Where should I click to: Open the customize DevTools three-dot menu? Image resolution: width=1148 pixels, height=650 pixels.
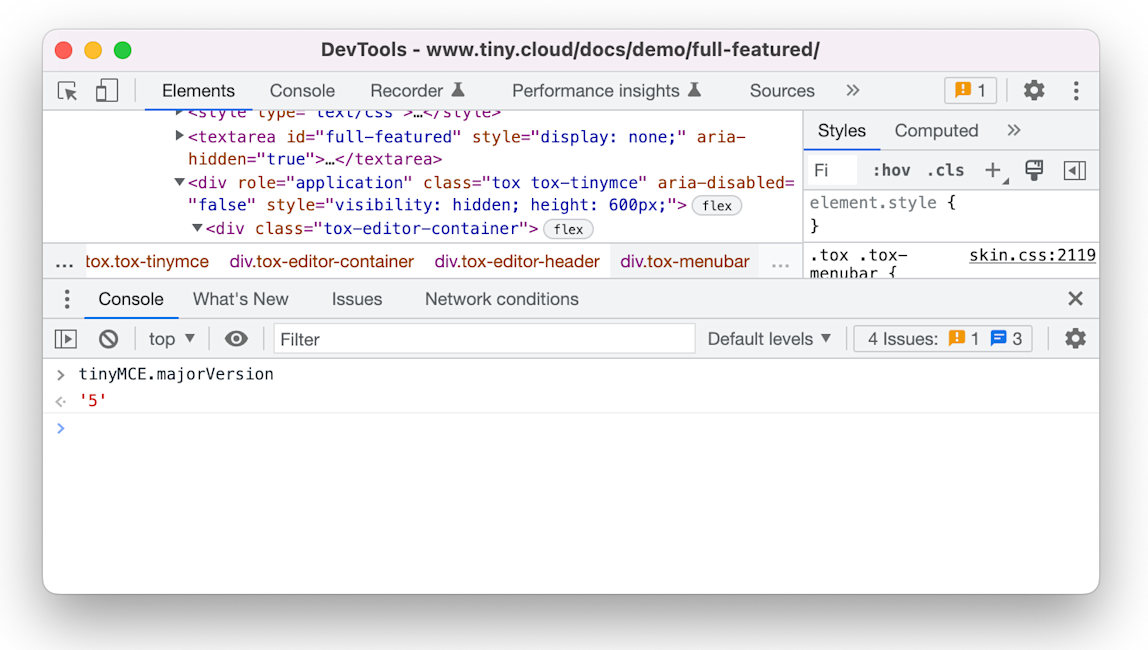(1076, 91)
